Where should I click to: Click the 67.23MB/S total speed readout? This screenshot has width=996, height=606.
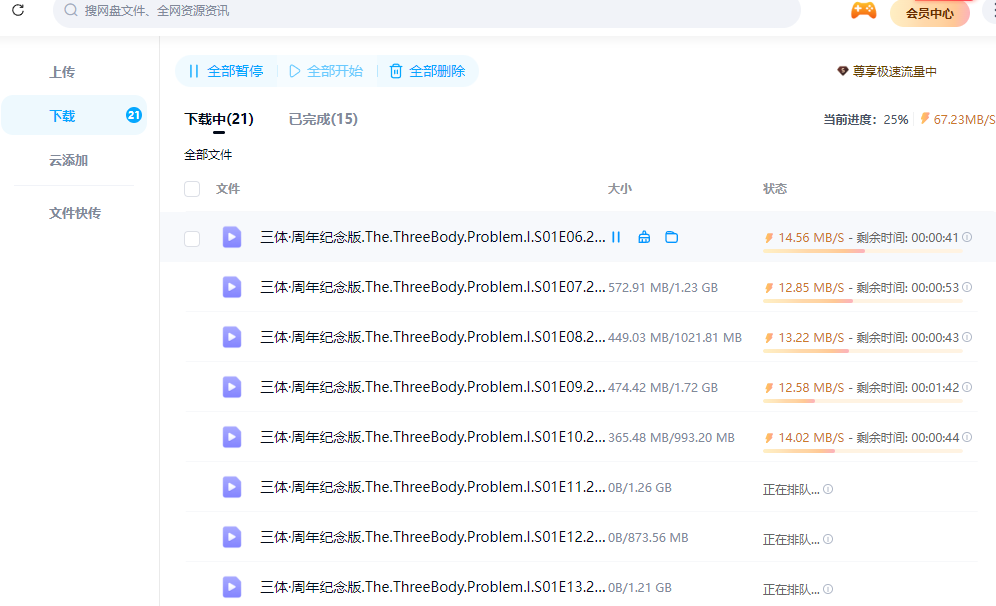coord(958,119)
